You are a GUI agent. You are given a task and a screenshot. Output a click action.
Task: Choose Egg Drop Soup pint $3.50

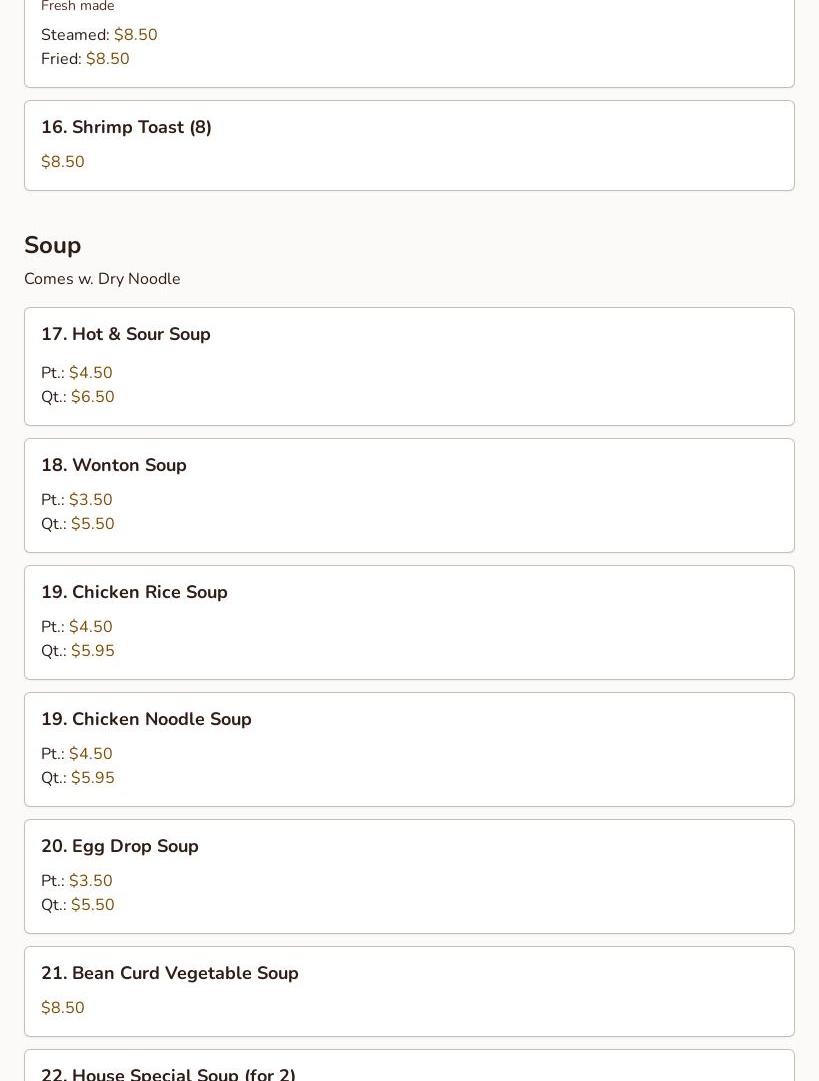coord(90,881)
